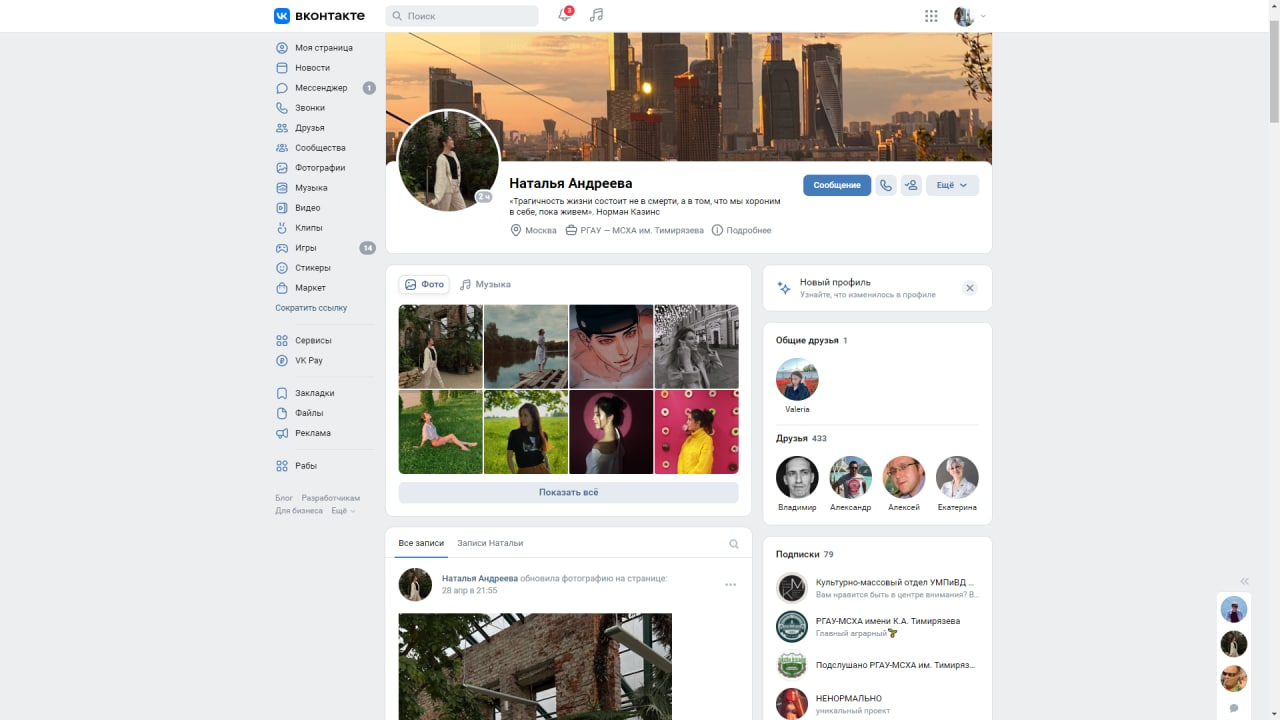Image resolution: width=1280 pixels, height=720 pixels.
Task: Click the Стикеры sidebar icon
Action: [x=282, y=268]
